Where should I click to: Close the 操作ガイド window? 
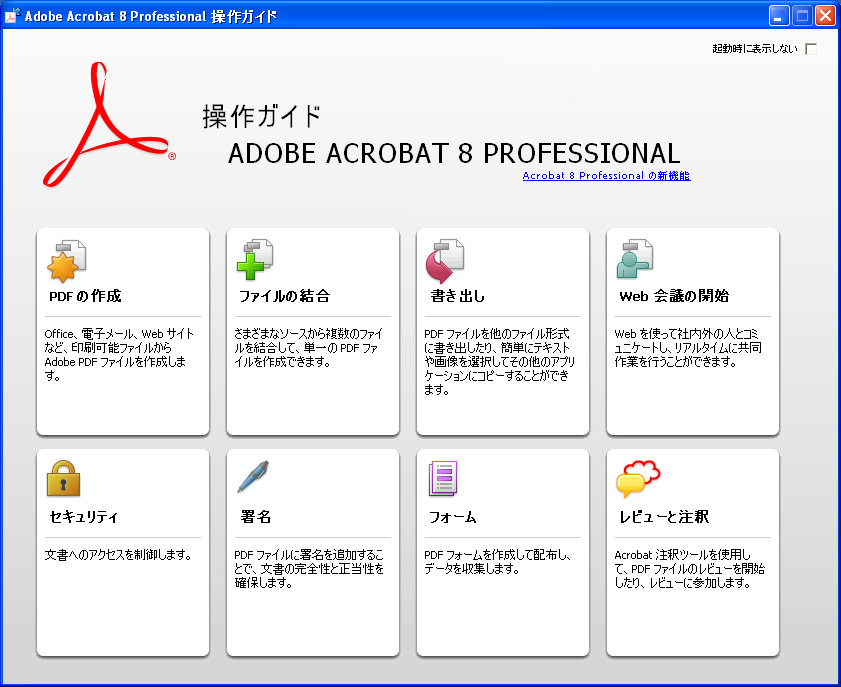(x=825, y=16)
